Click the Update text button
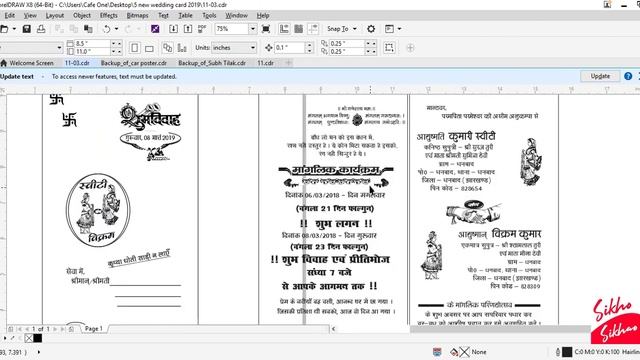 (x=600, y=76)
